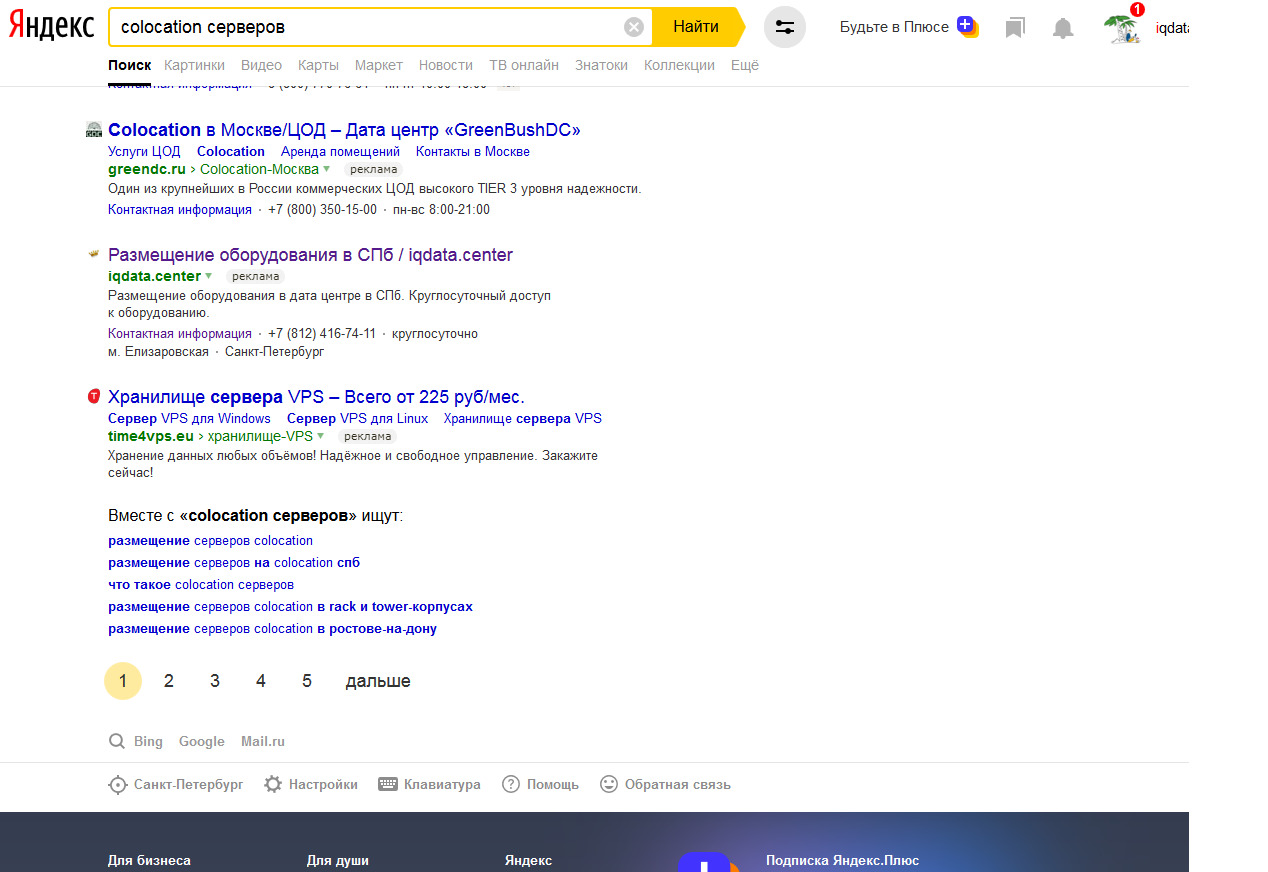This screenshot has height=872, width=1268.
Task: Click the Будьте в Плюсе link
Action: [894, 27]
